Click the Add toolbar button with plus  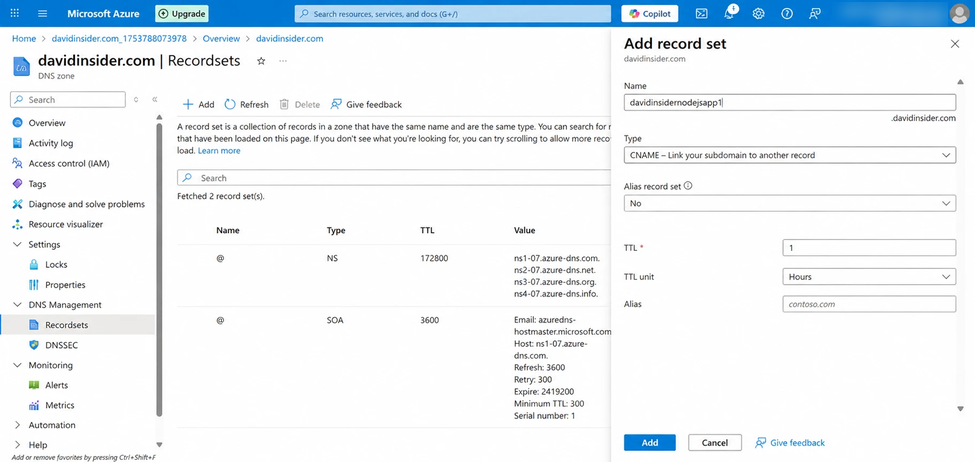(x=198, y=104)
